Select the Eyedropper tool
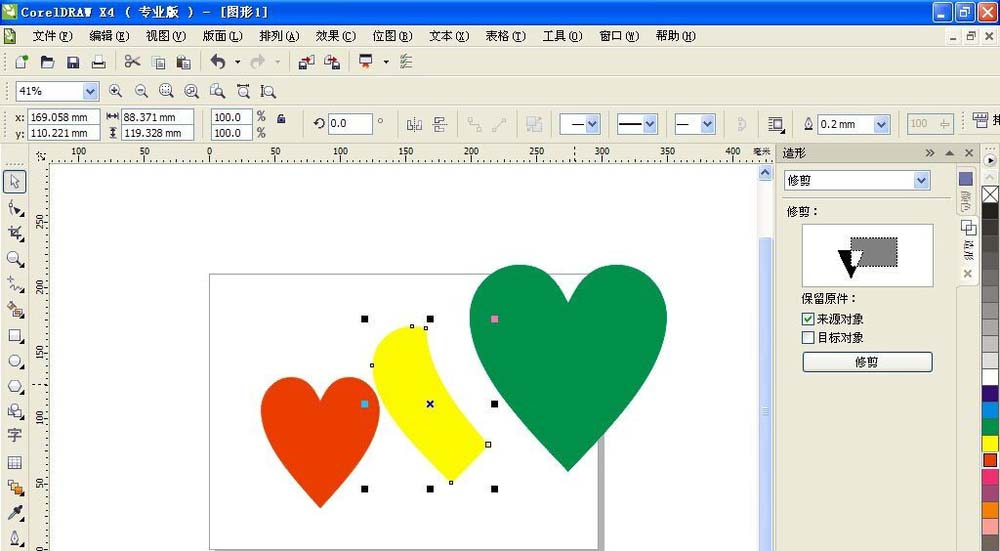Image resolution: width=1000 pixels, height=551 pixels. pyautogui.click(x=15, y=512)
